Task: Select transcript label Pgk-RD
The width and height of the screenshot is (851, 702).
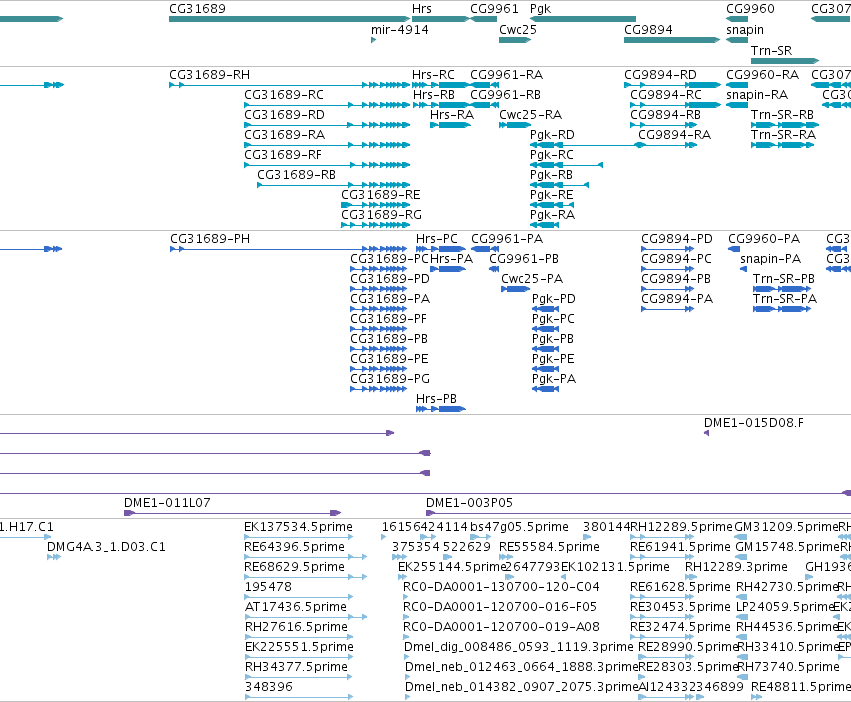Action: (x=552, y=135)
